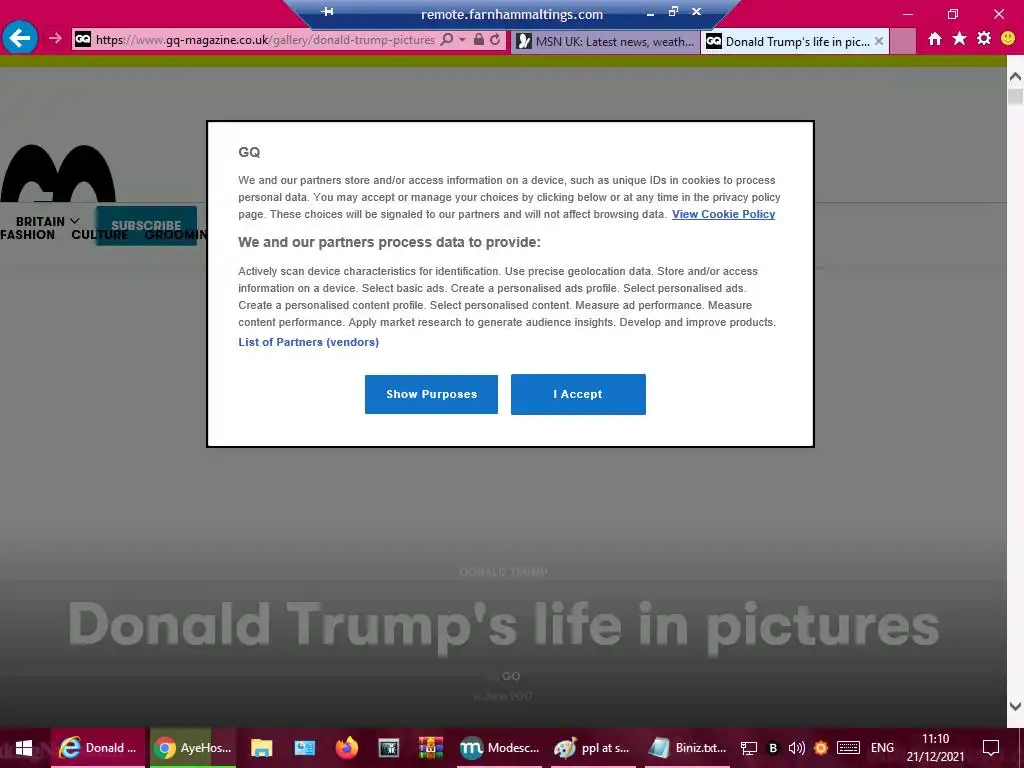Go back using the blue back arrow
Viewport: 1024px width, 768px height.
(20, 39)
